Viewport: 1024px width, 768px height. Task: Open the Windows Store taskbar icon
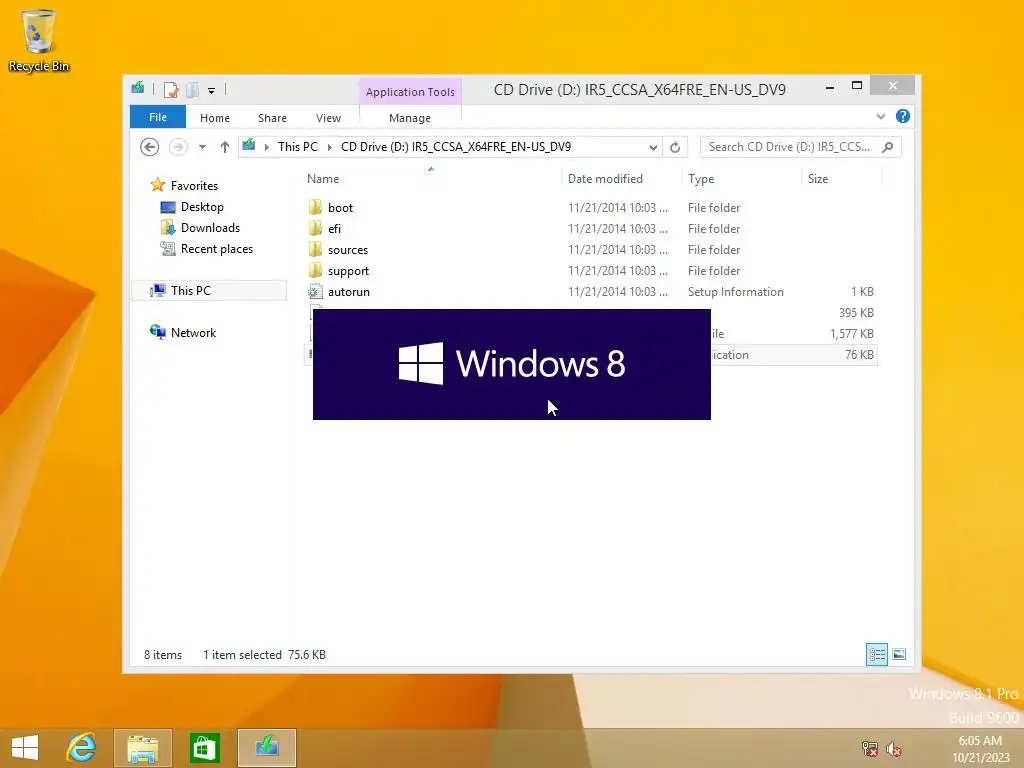[204, 748]
